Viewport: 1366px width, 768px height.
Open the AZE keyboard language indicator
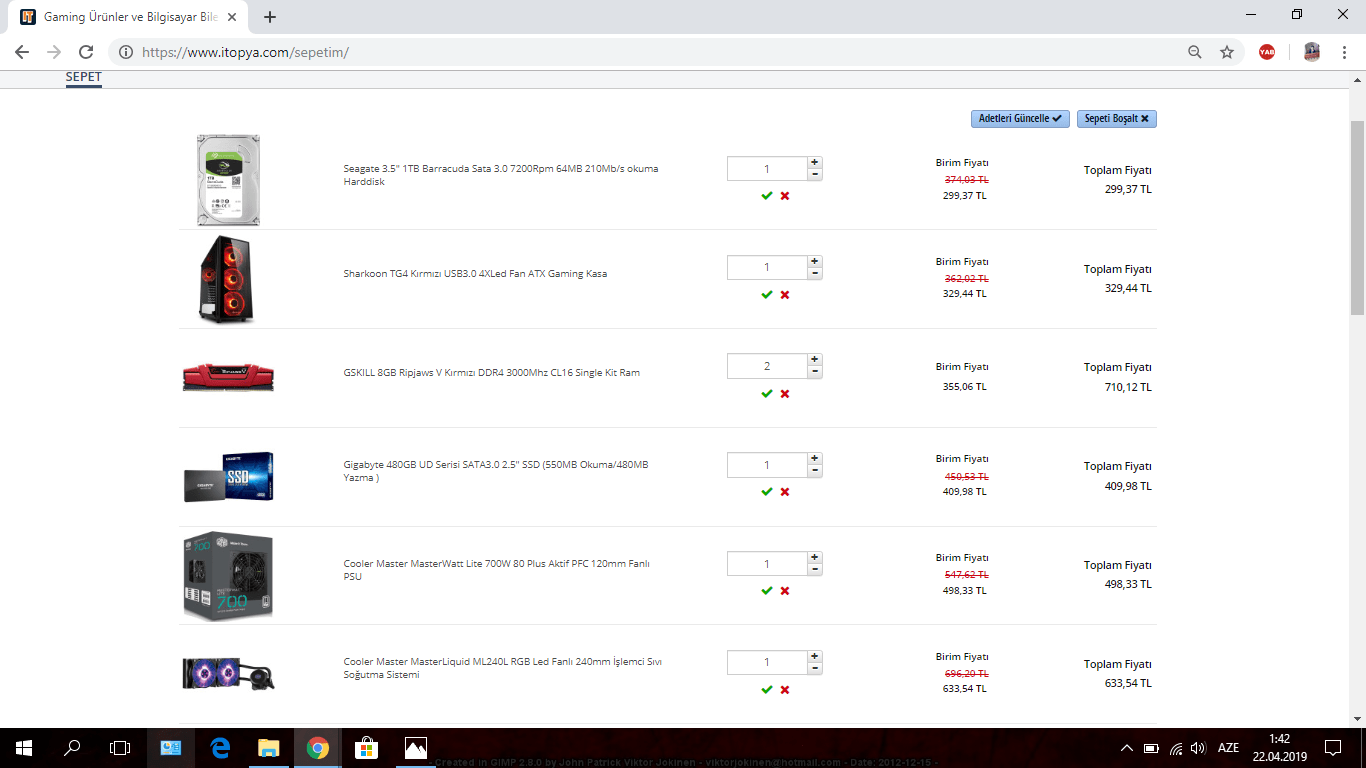point(1228,748)
